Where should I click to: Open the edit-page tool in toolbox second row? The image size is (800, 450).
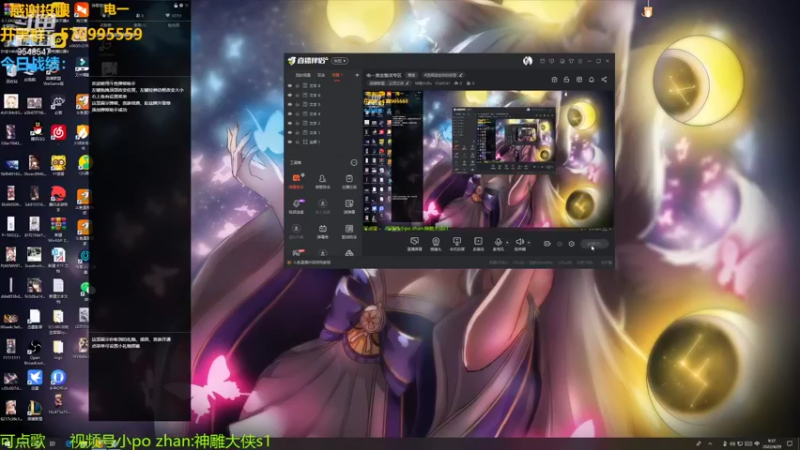pyautogui.click(x=349, y=206)
